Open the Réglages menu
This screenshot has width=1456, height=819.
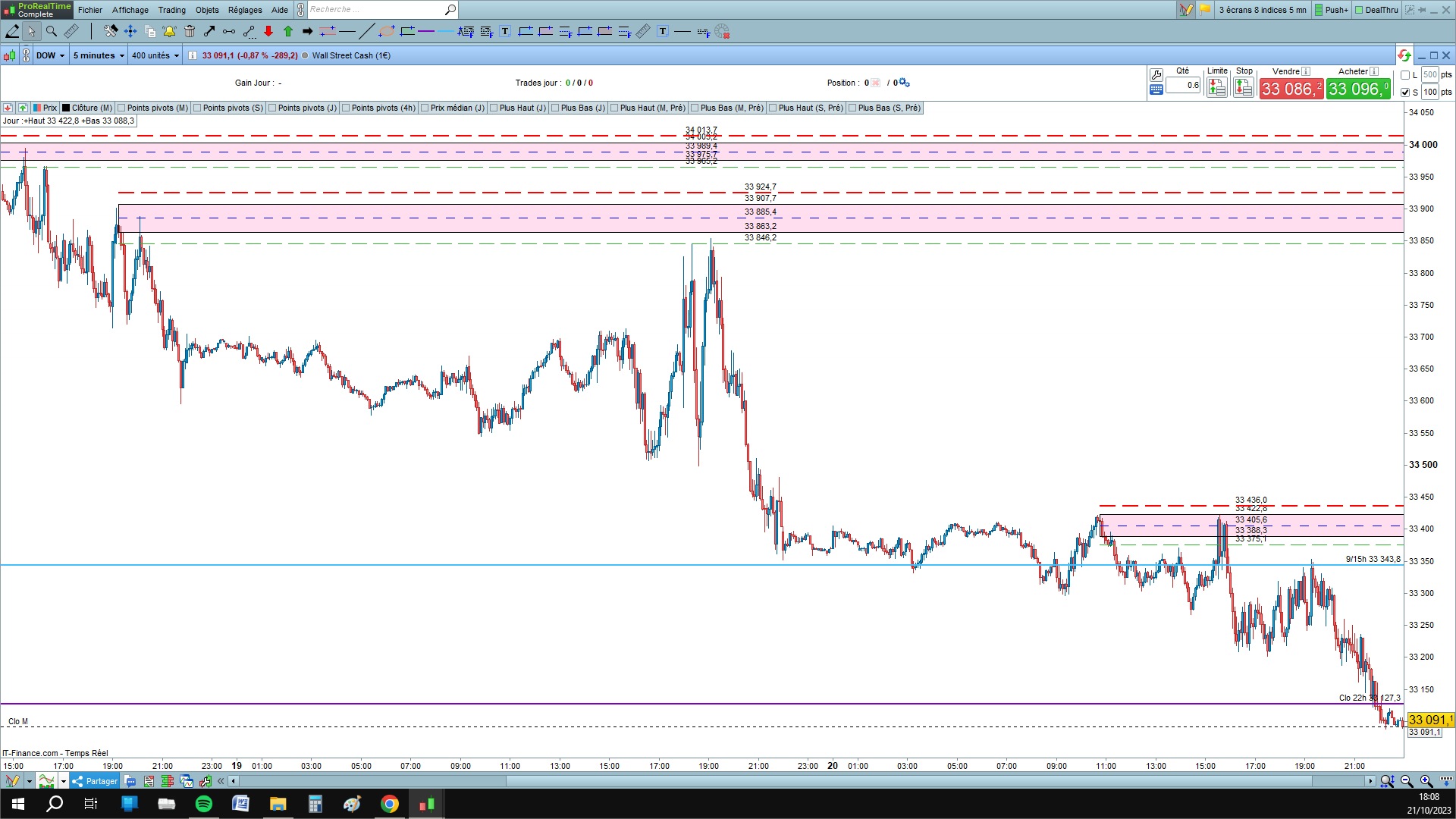[x=245, y=10]
